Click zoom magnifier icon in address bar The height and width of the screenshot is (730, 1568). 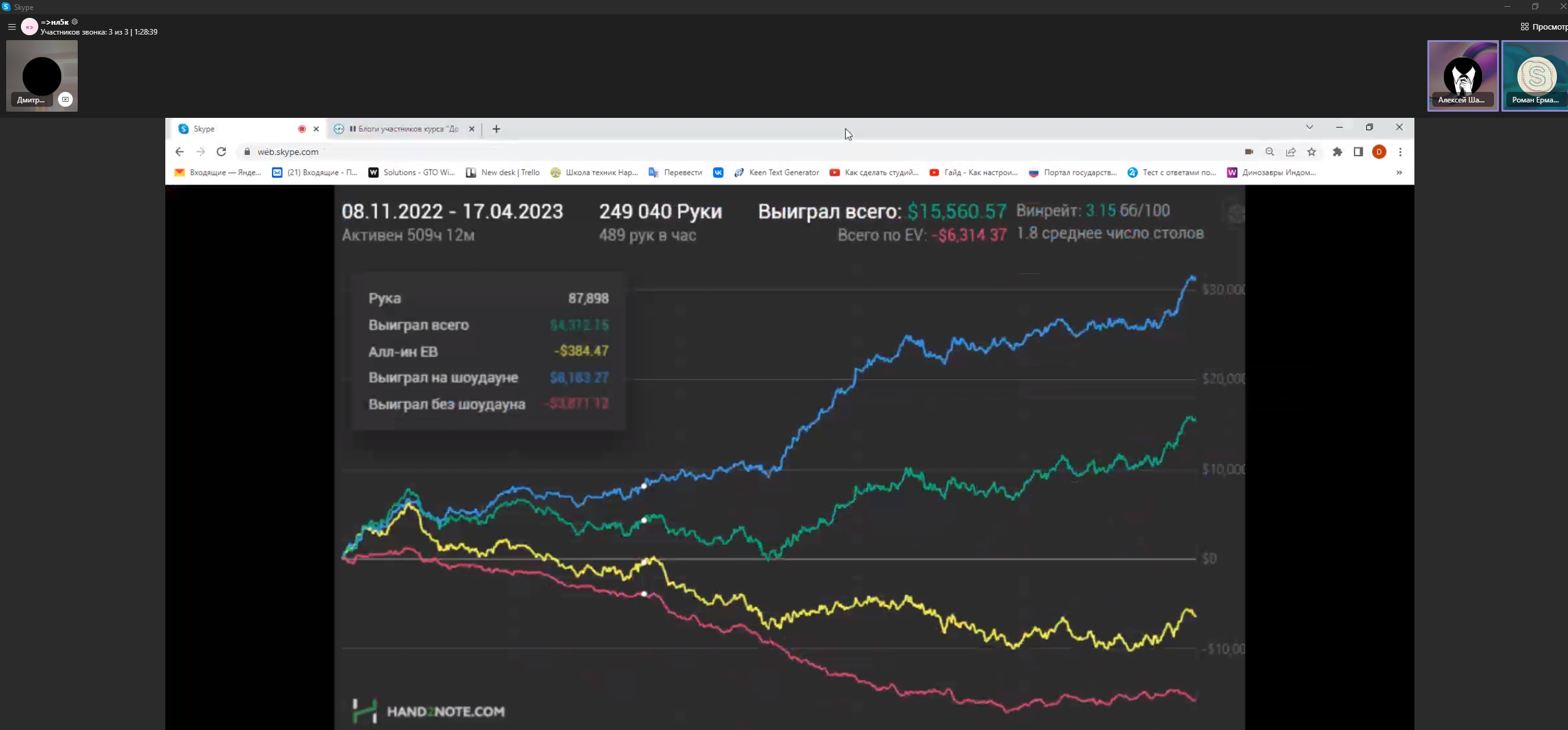click(x=1270, y=152)
